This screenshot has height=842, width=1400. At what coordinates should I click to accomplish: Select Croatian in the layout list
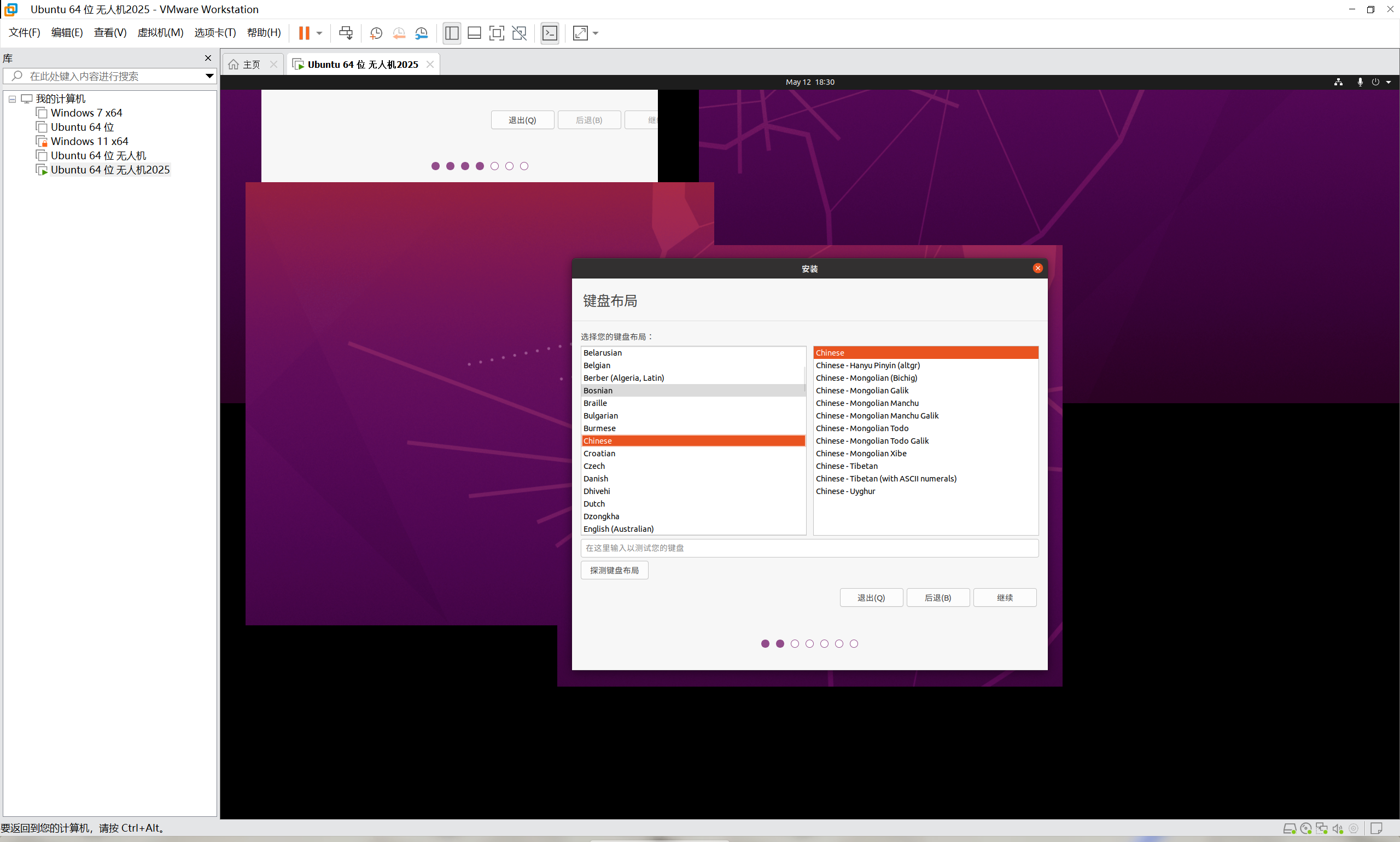692,454
